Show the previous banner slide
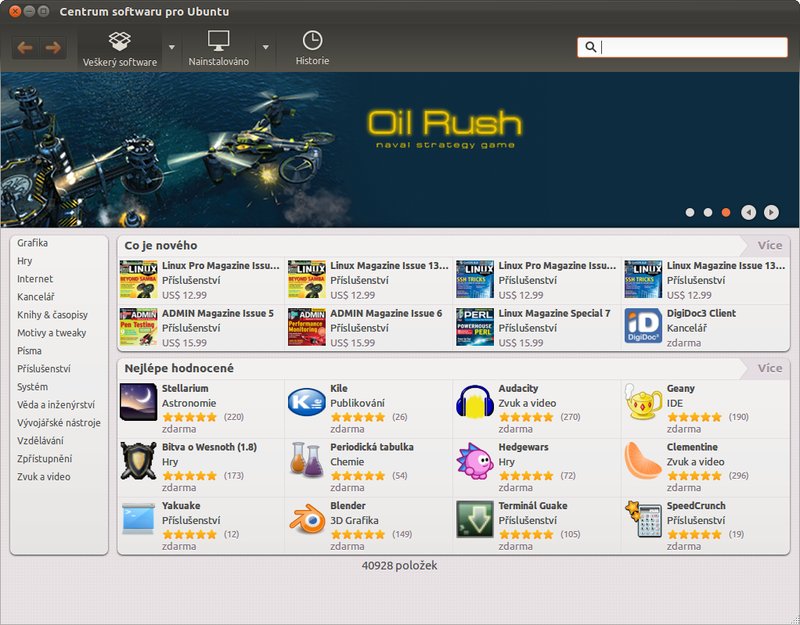 (748, 212)
